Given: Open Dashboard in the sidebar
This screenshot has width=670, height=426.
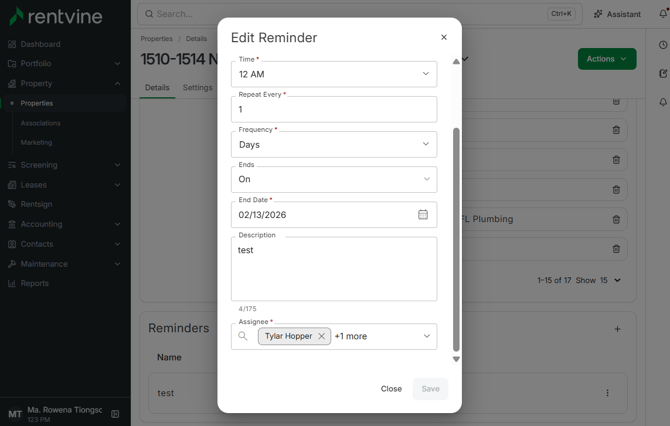Looking at the screenshot, I should 40,44.
